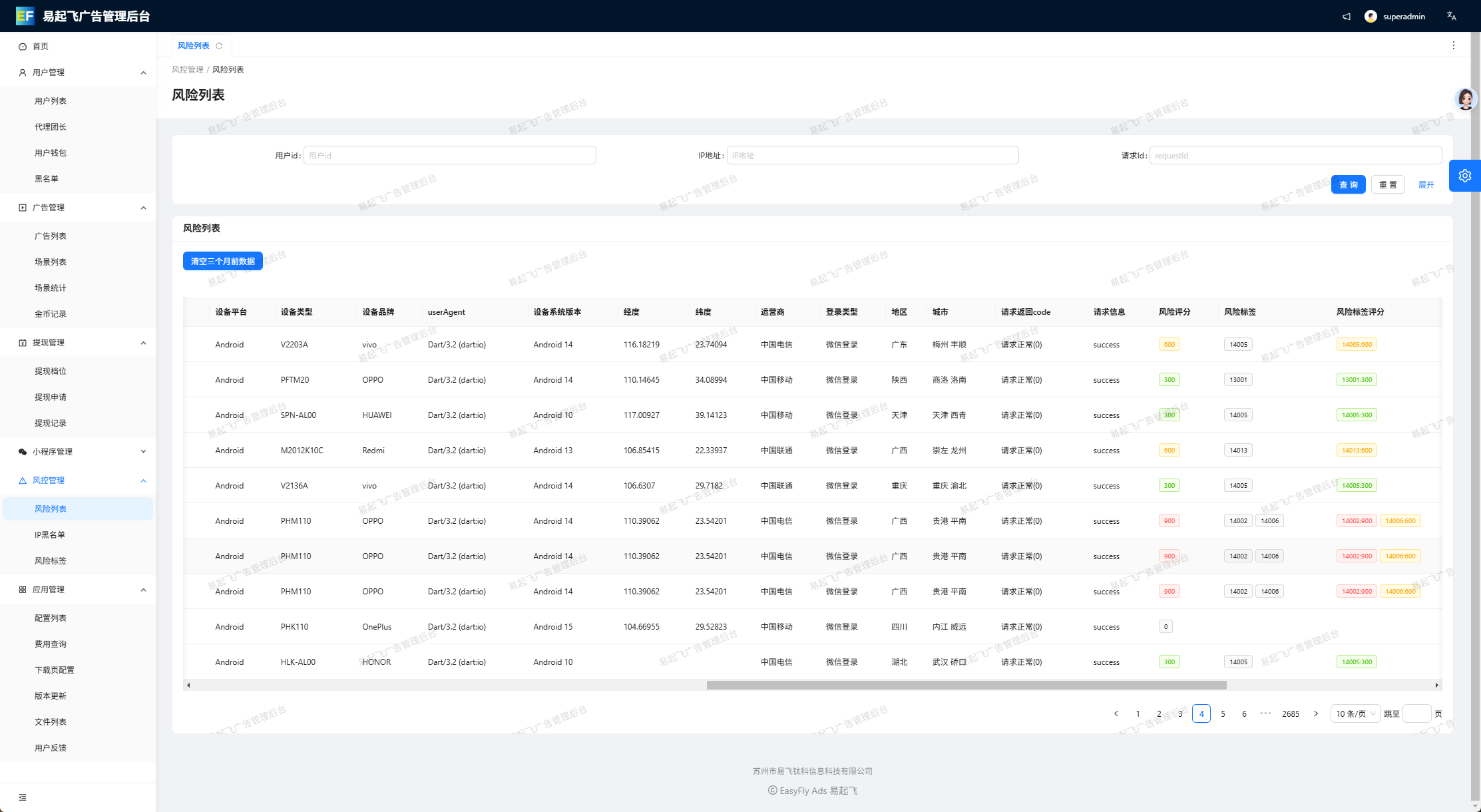The height and width of the screenshot is (812, 1481).
Task: Collapse sidebar using bottom menu-fold icon
Action: pos(23,797)
